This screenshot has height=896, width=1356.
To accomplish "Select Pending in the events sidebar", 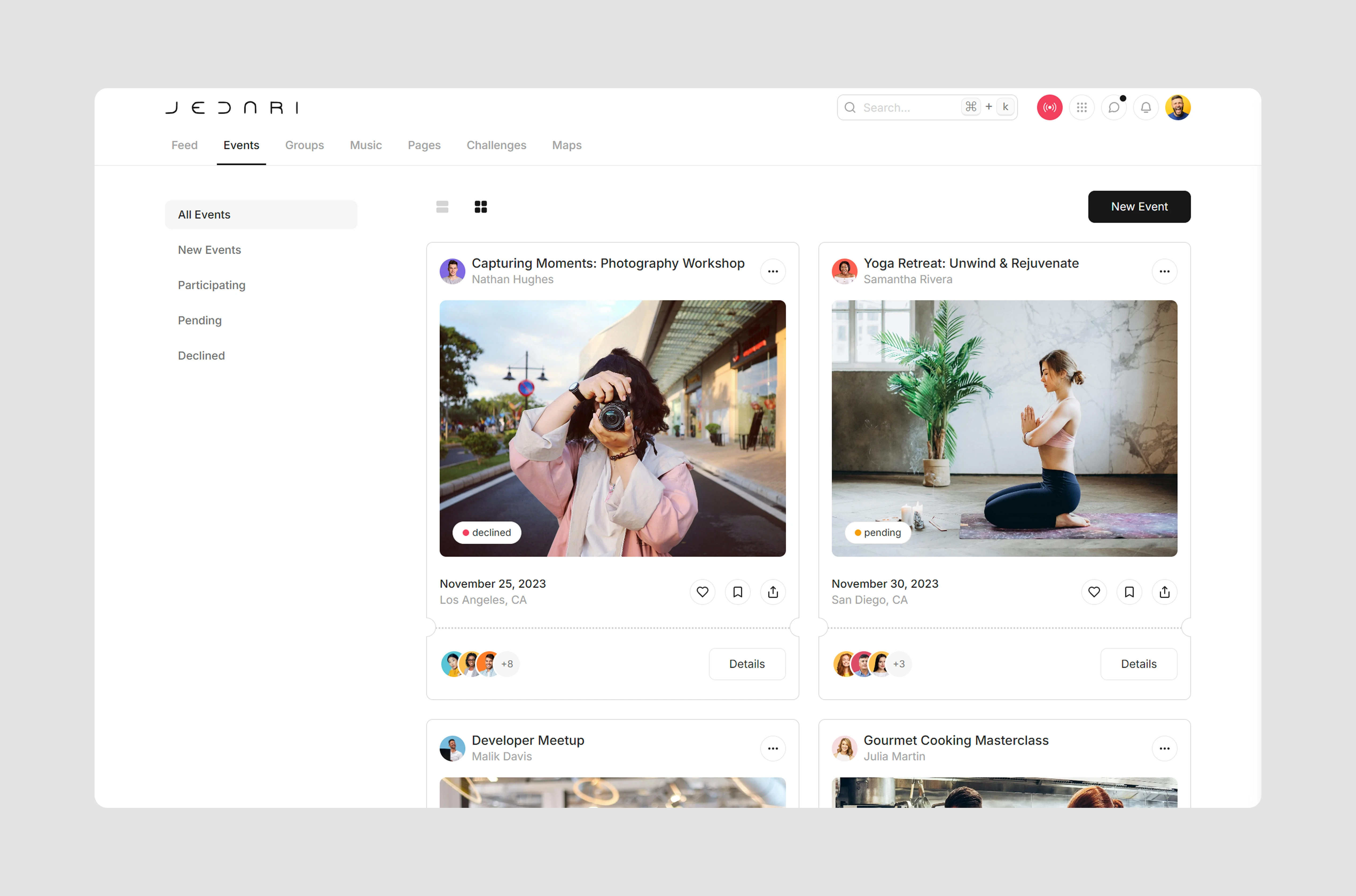I will 200,321.
